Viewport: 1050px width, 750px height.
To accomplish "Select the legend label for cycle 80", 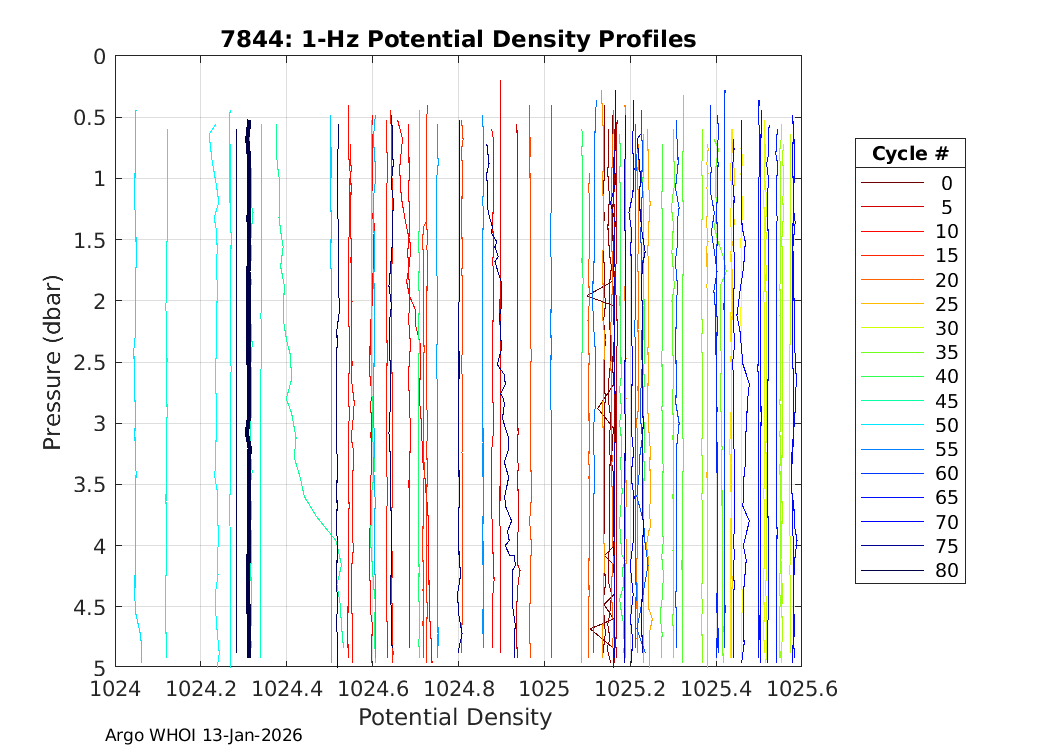I will (x=946, y=572).
